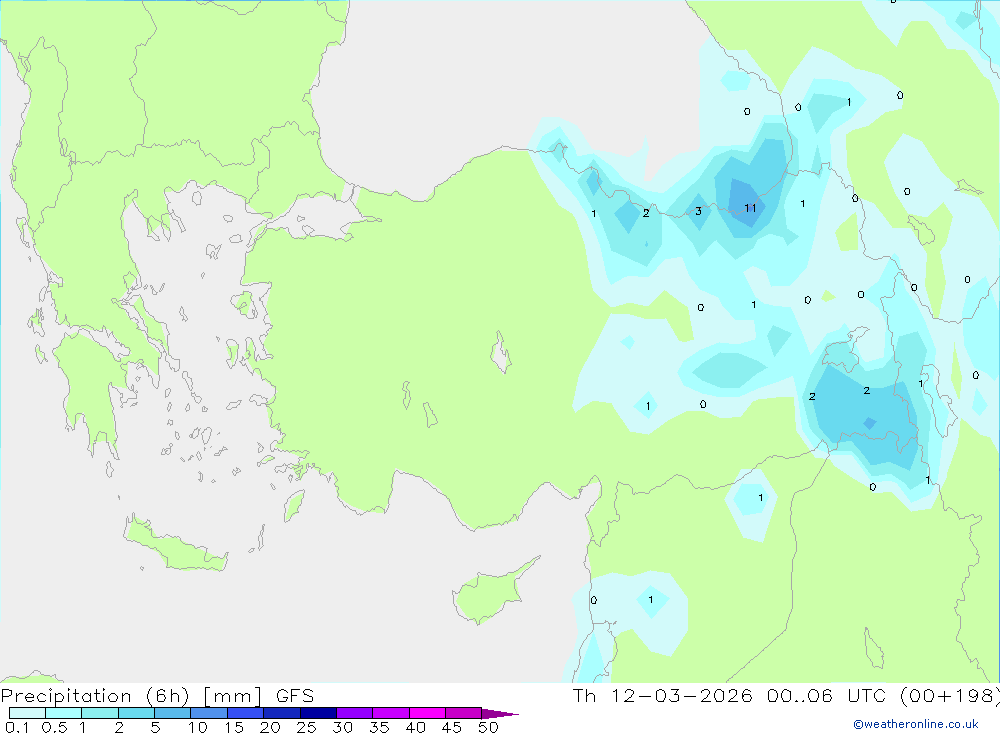Click the 0.1–0.5 mm legend swatch
This screenshot has height=733, width=1000.
(x=27, y=713)
